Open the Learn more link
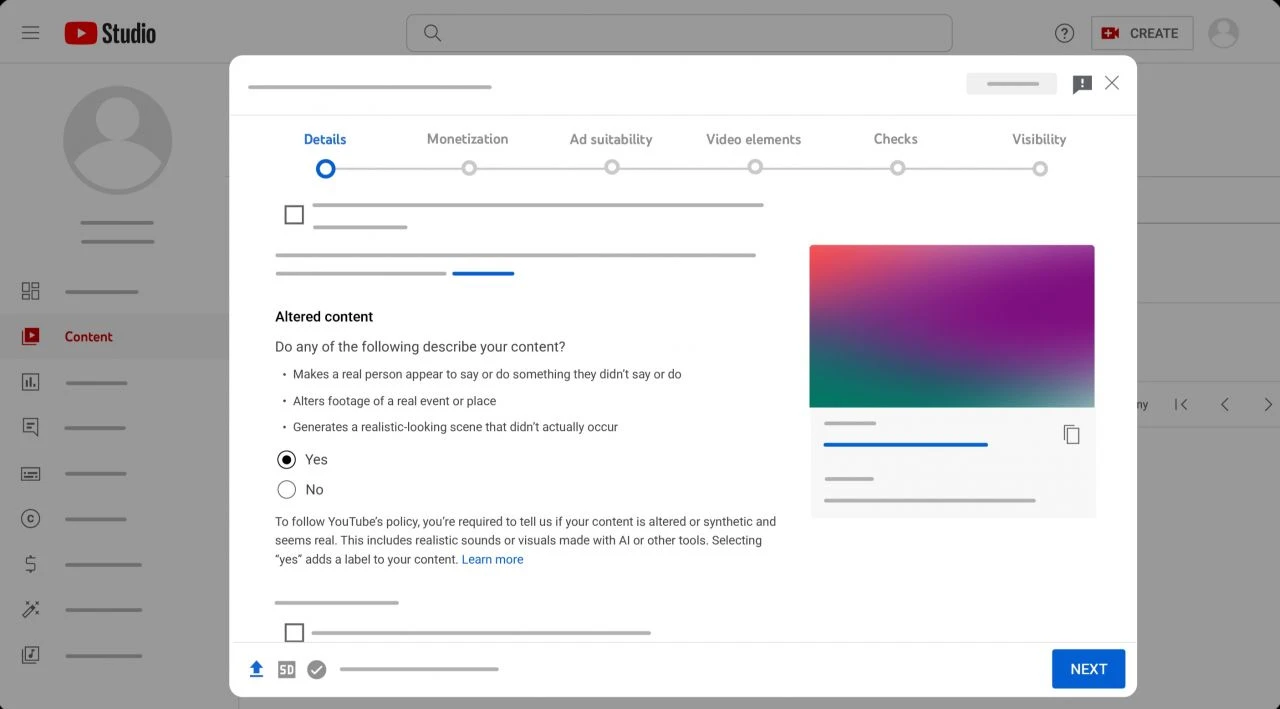This screenshot has width=1280, height=709. (492, 559)
